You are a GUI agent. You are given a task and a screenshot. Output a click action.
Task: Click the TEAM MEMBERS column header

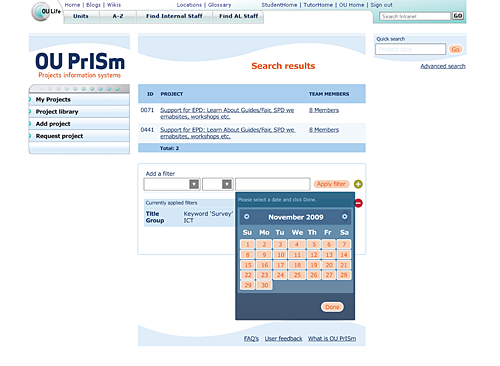point(329,94)
